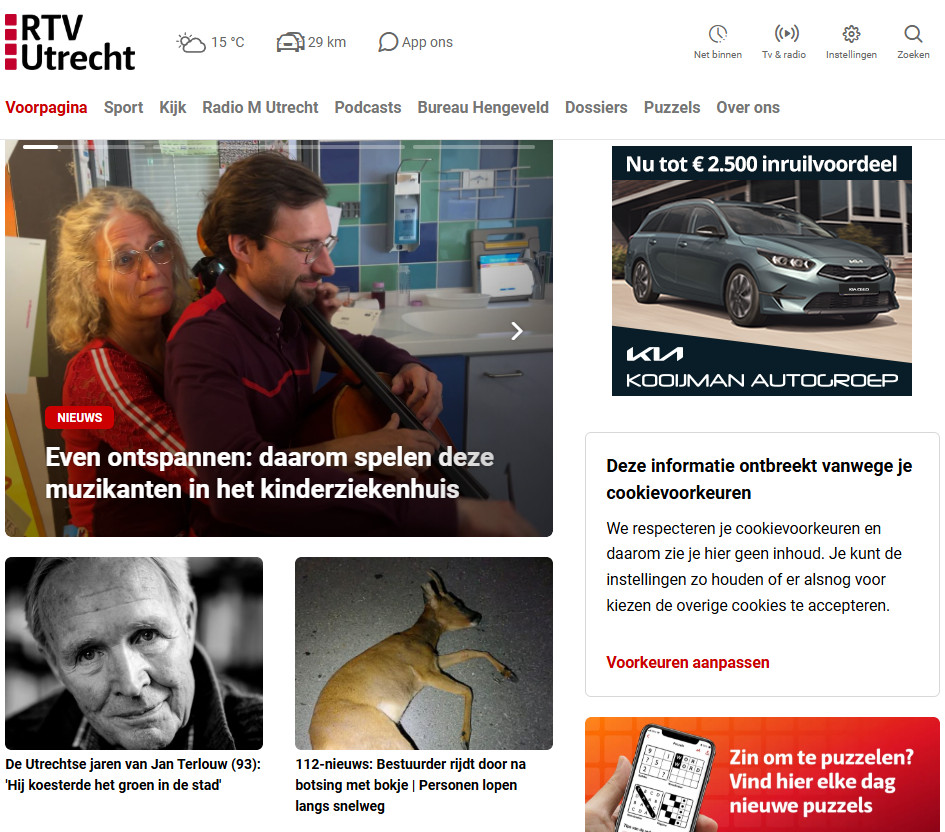View traffic jams via the car icon

click(290, 42)
